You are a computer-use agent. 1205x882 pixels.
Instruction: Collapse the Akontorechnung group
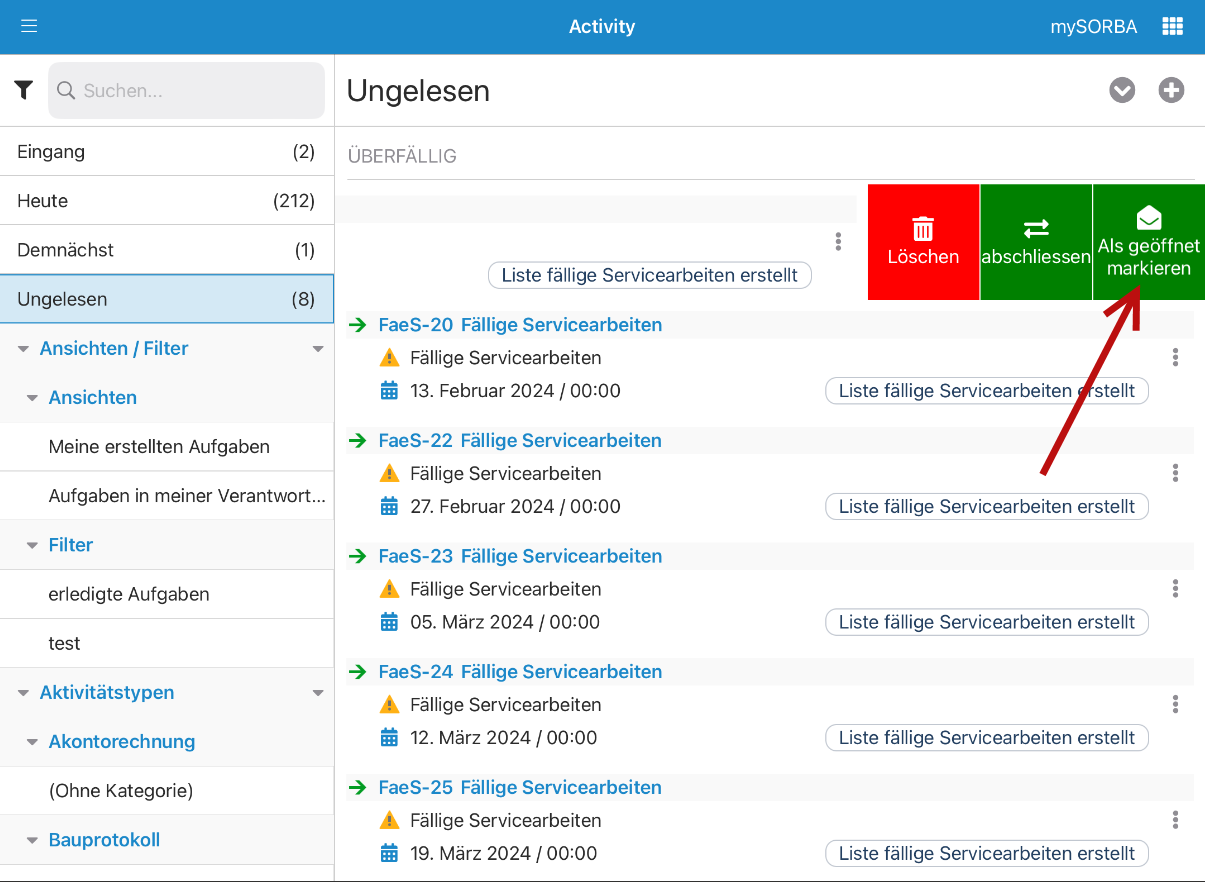click(x=32, y=742)
